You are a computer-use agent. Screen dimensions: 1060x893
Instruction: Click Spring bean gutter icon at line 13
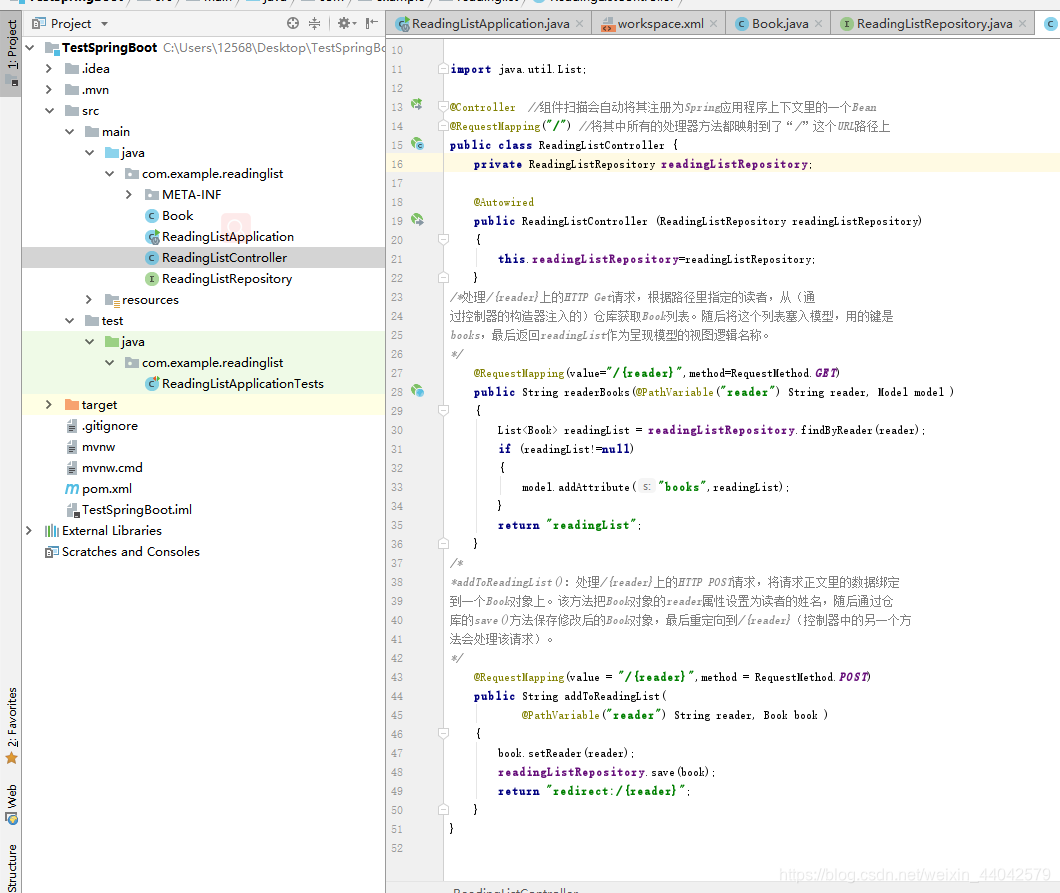(417, 105)
